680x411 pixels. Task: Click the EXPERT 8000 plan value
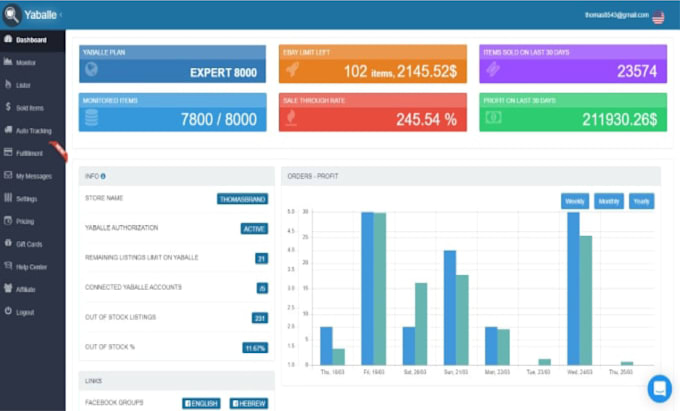coord(223,72)
